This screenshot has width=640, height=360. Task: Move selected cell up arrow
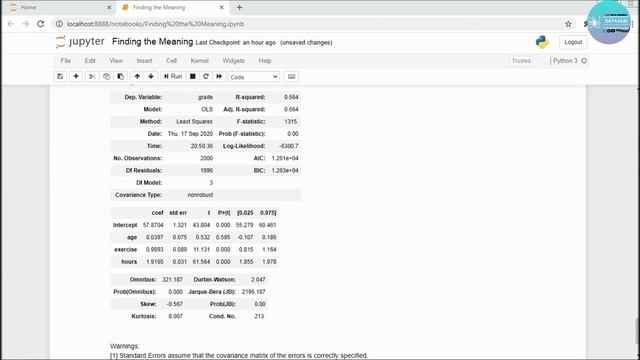point(137,76)
